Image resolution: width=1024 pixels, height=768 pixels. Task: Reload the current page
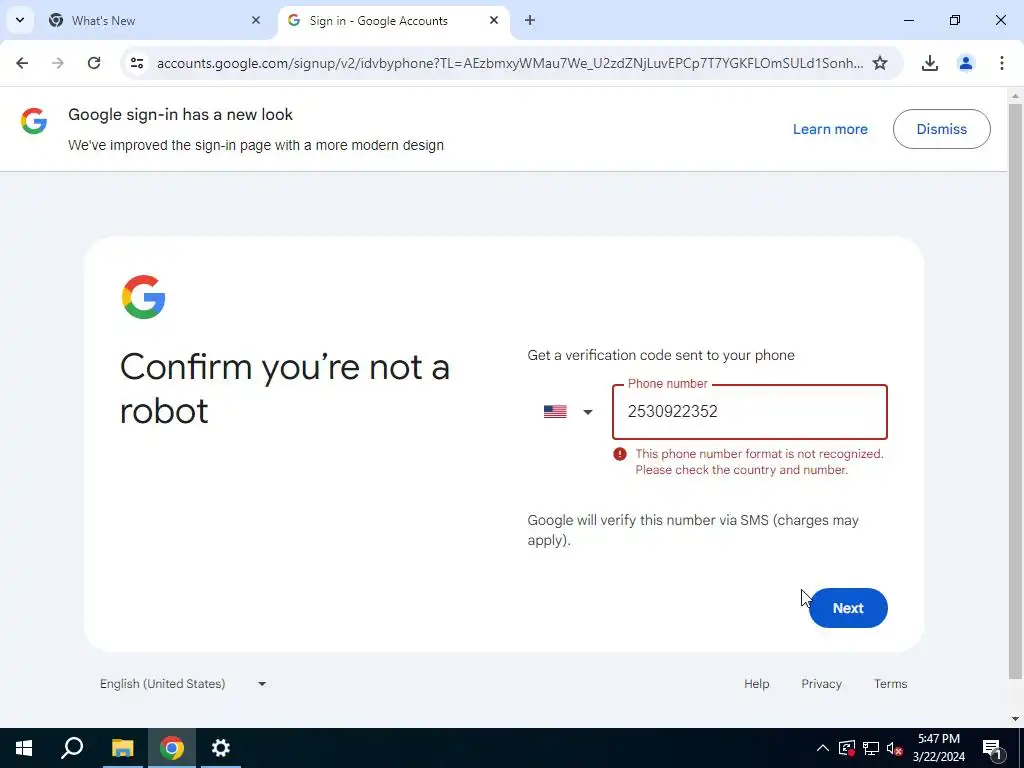[94, 63]
